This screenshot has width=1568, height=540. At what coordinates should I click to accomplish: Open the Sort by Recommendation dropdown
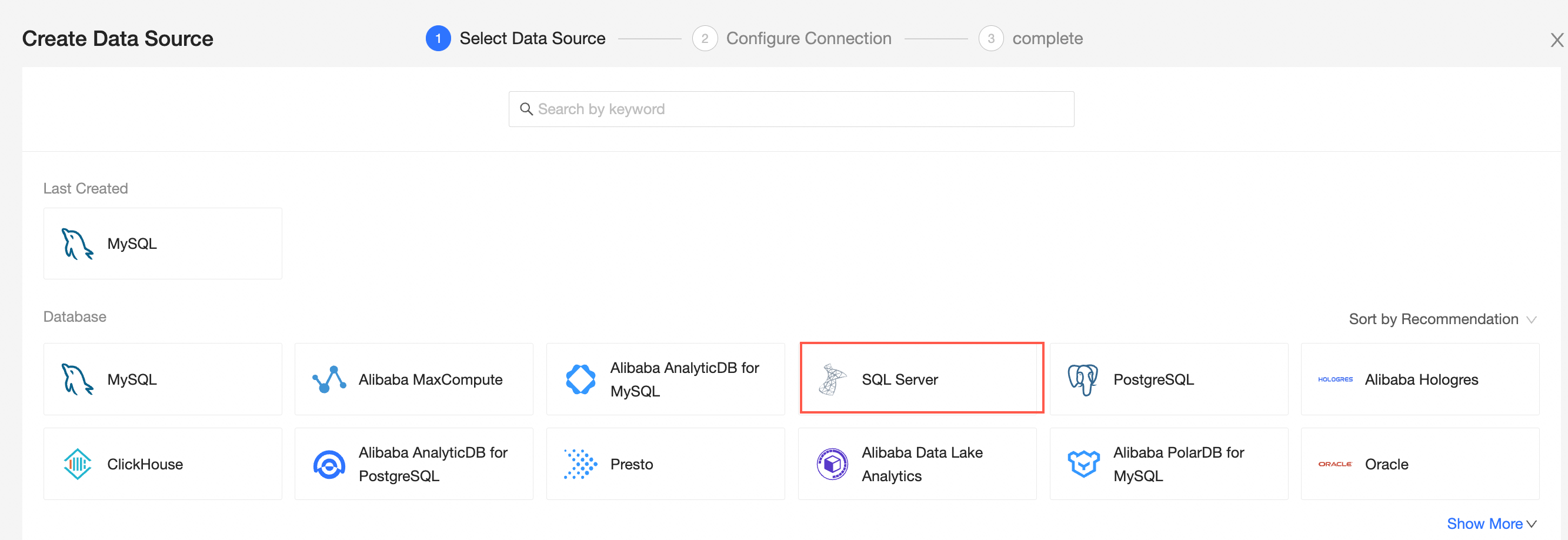(1442, 318)
